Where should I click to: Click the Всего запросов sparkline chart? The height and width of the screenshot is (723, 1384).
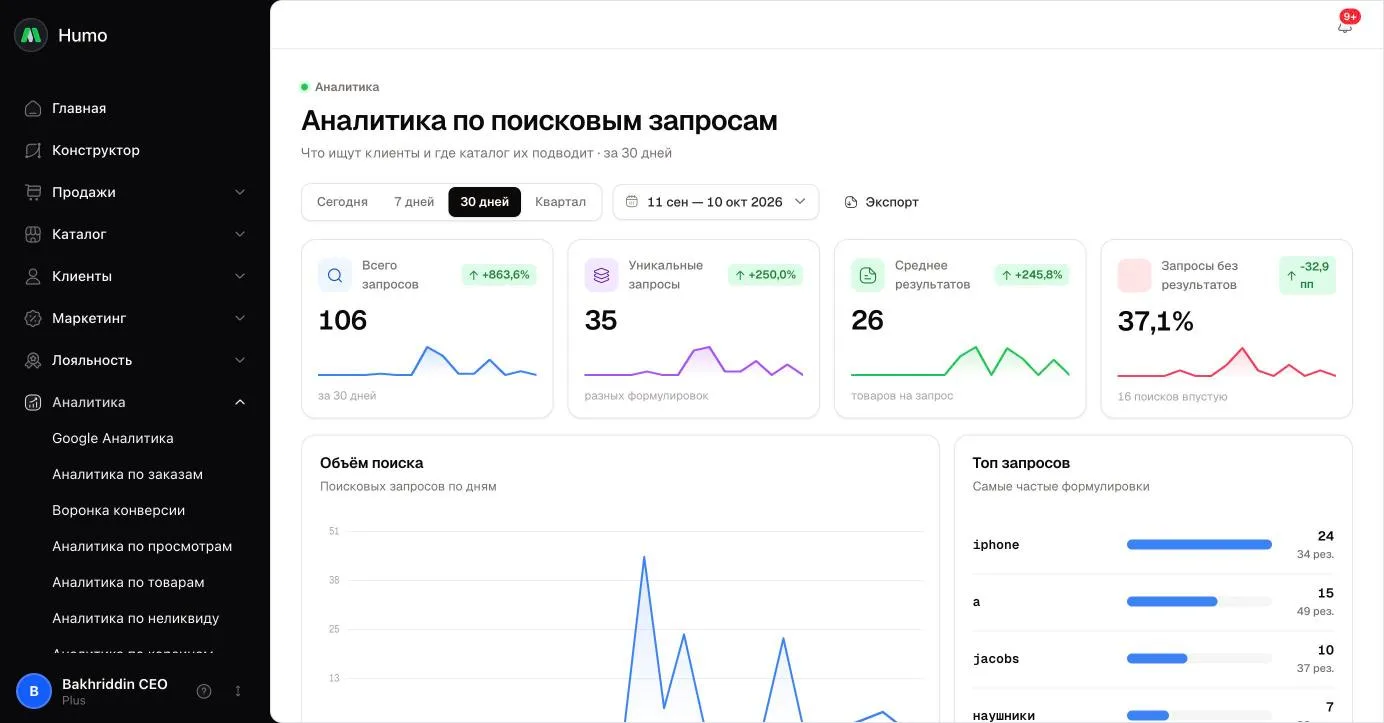tap(427, 361)
